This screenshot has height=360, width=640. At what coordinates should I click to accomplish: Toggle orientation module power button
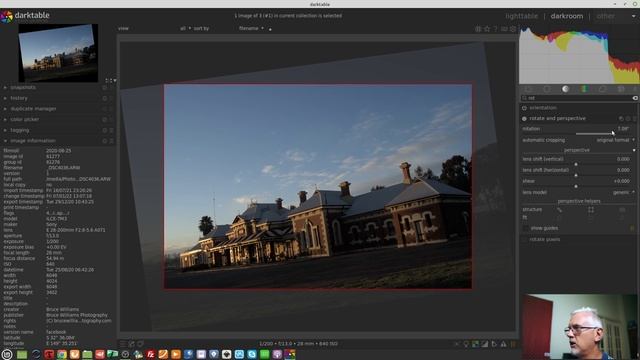click(x=524, y=108)
